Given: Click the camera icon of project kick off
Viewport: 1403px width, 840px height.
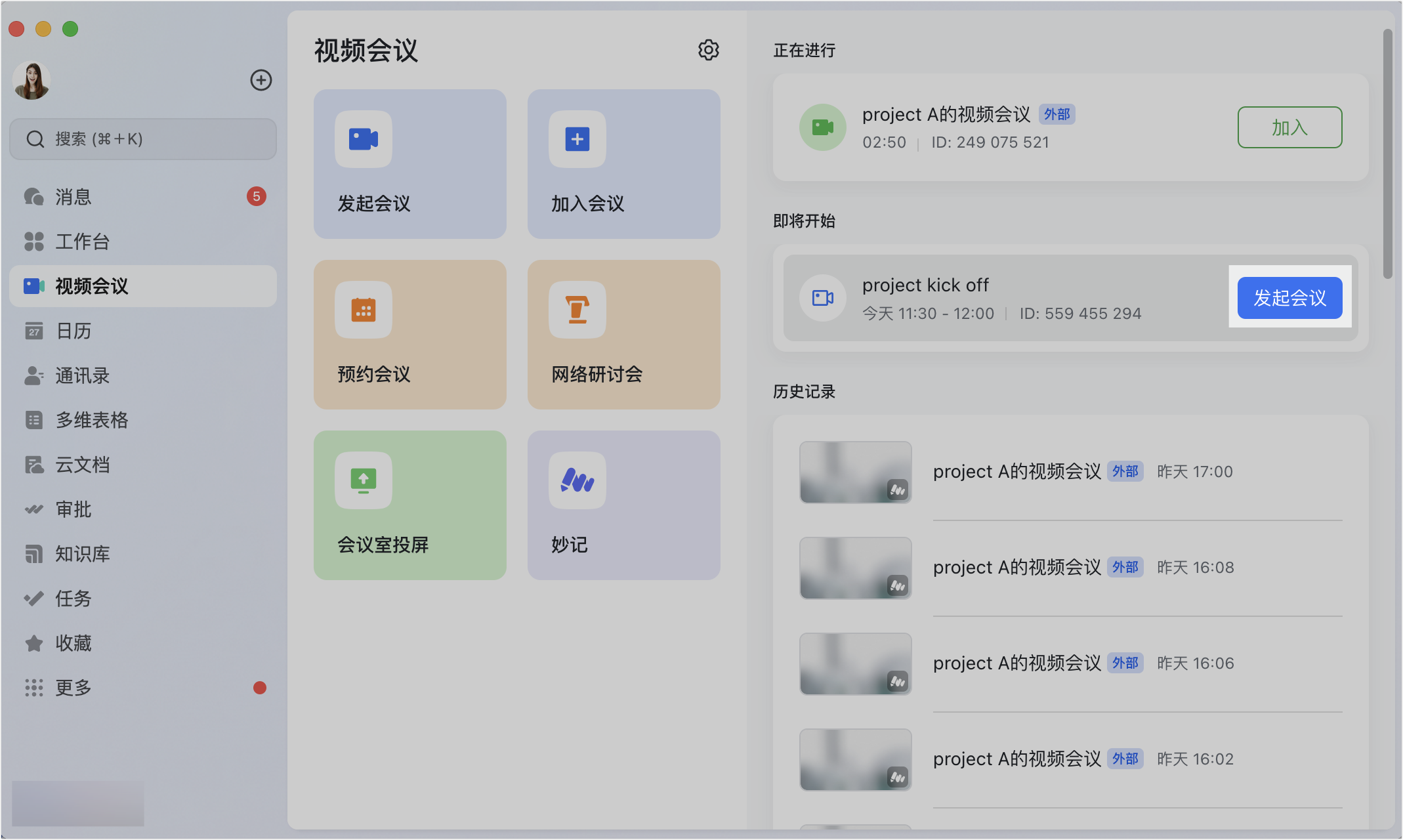Looking at the screenshot, I should 822,298.
